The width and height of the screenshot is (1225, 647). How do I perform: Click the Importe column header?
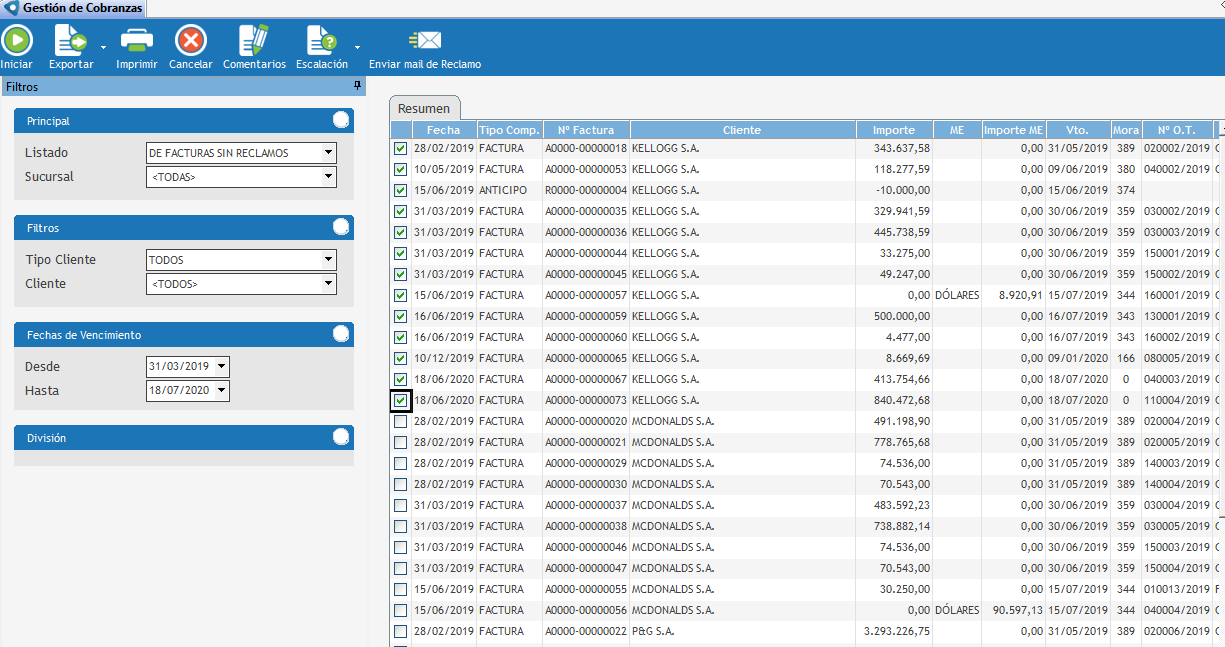[894, 130]
